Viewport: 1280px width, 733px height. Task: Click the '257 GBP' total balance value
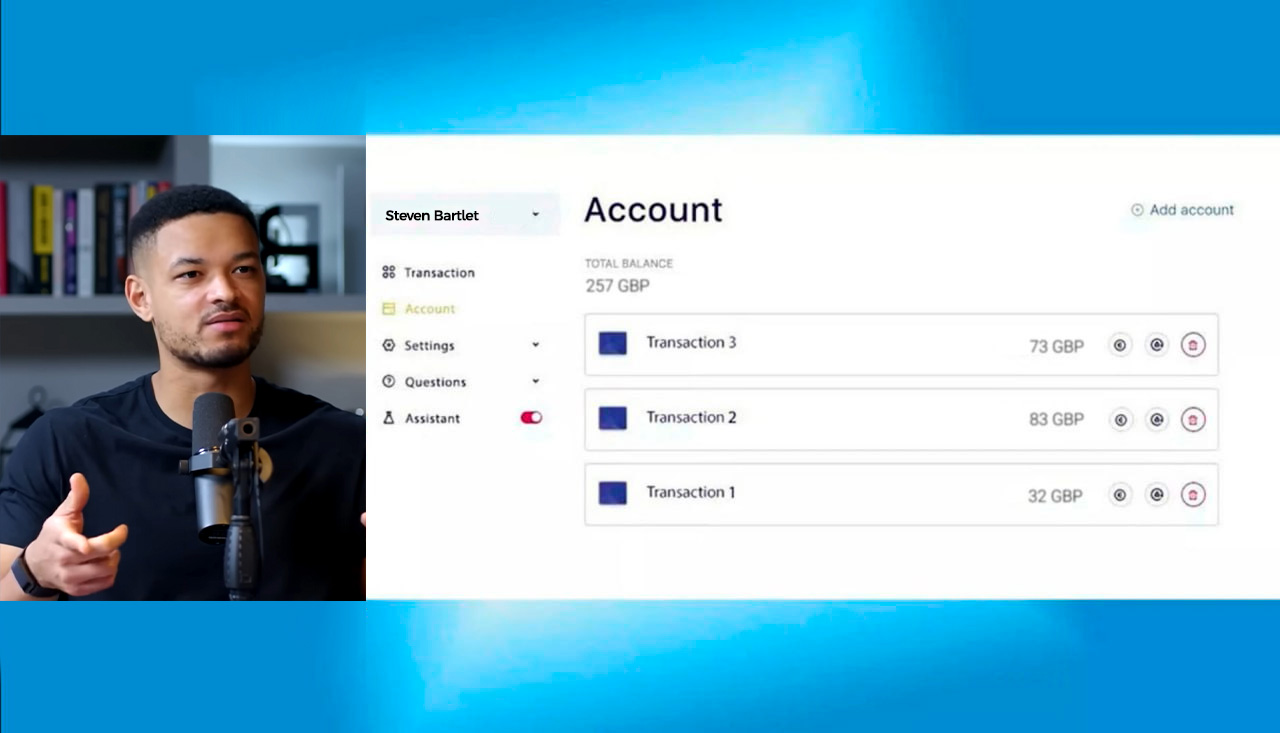tap(617, 286)
